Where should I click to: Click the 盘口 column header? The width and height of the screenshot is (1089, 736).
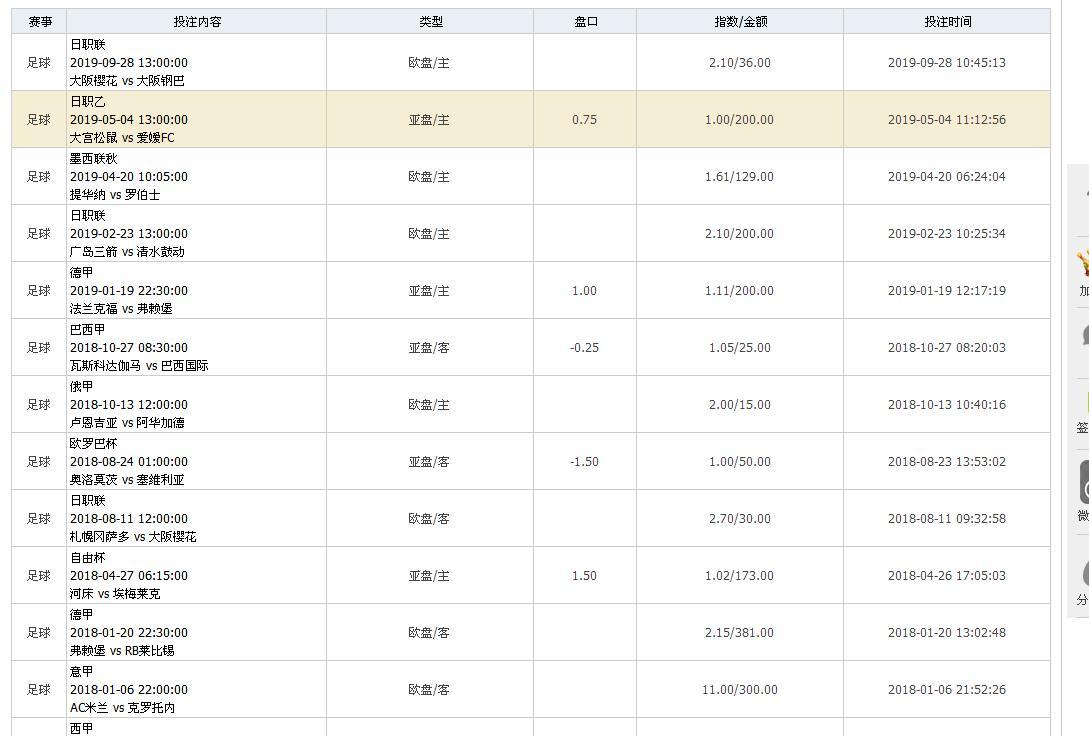(585, 21)
